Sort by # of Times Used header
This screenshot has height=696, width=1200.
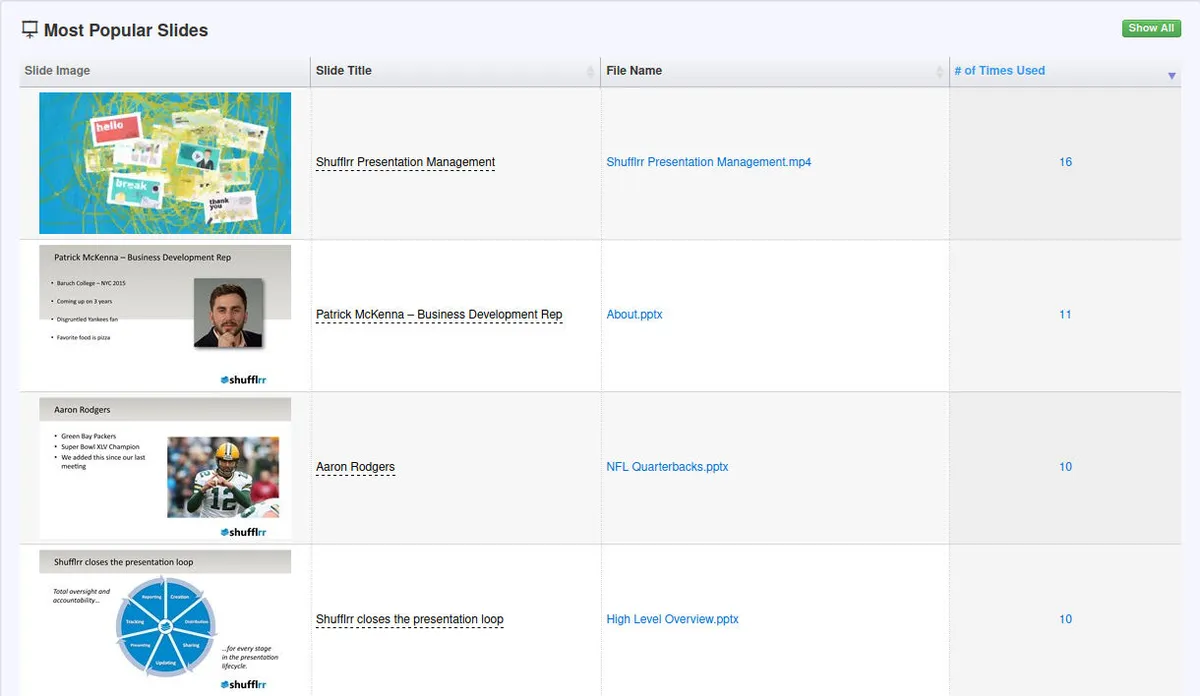click(x=1065, y=71)
